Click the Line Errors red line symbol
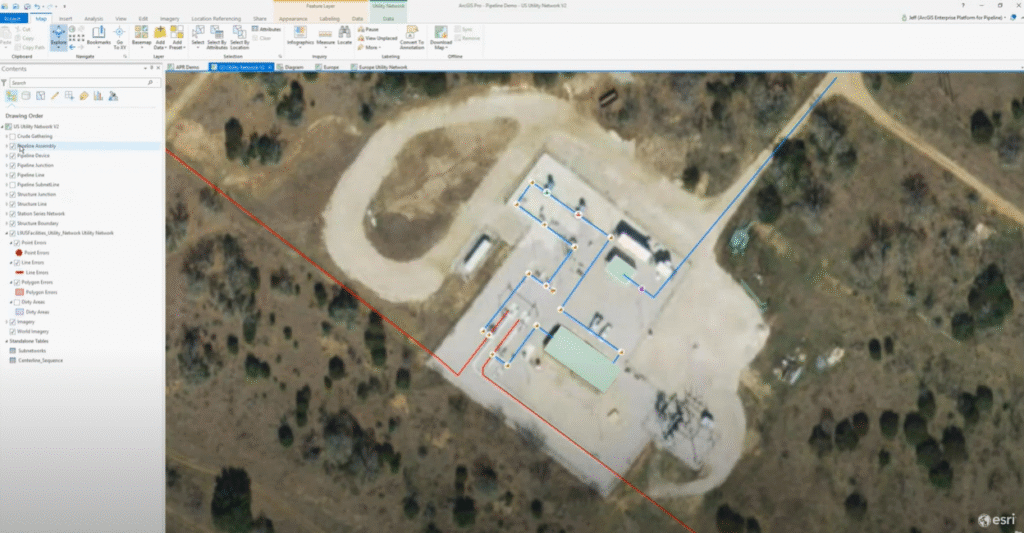Image resolution: width=1024 pixels, height=533 pixels. coord(20,272)
